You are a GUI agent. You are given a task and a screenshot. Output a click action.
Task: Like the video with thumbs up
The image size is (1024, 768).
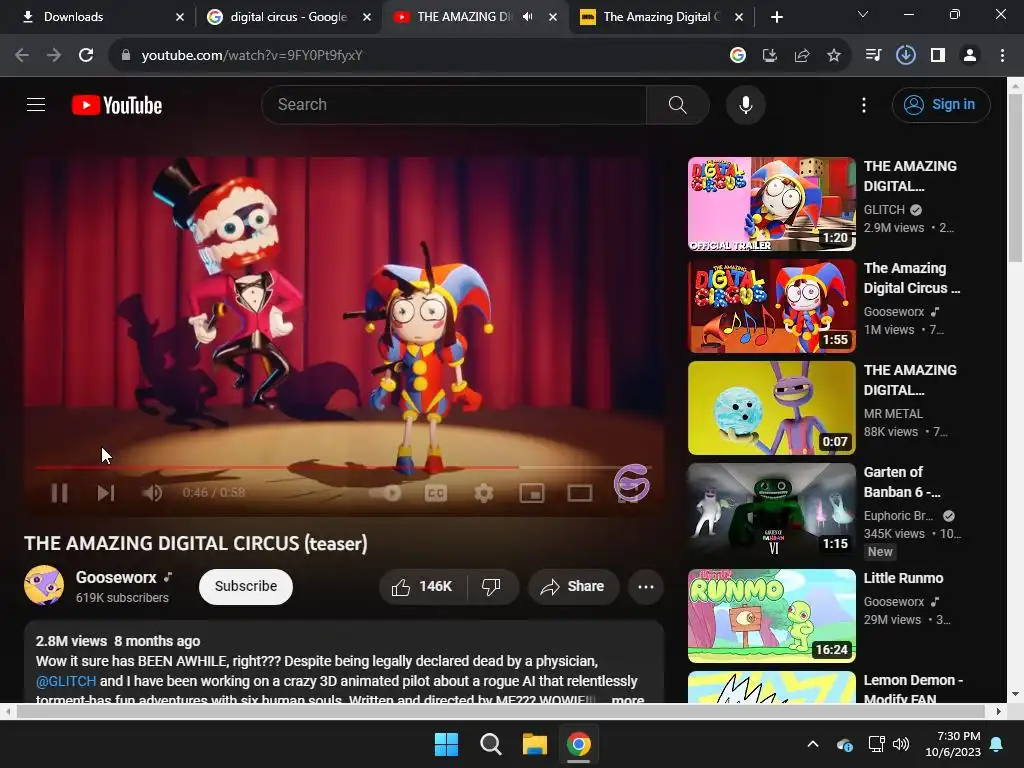coord(422,586)
